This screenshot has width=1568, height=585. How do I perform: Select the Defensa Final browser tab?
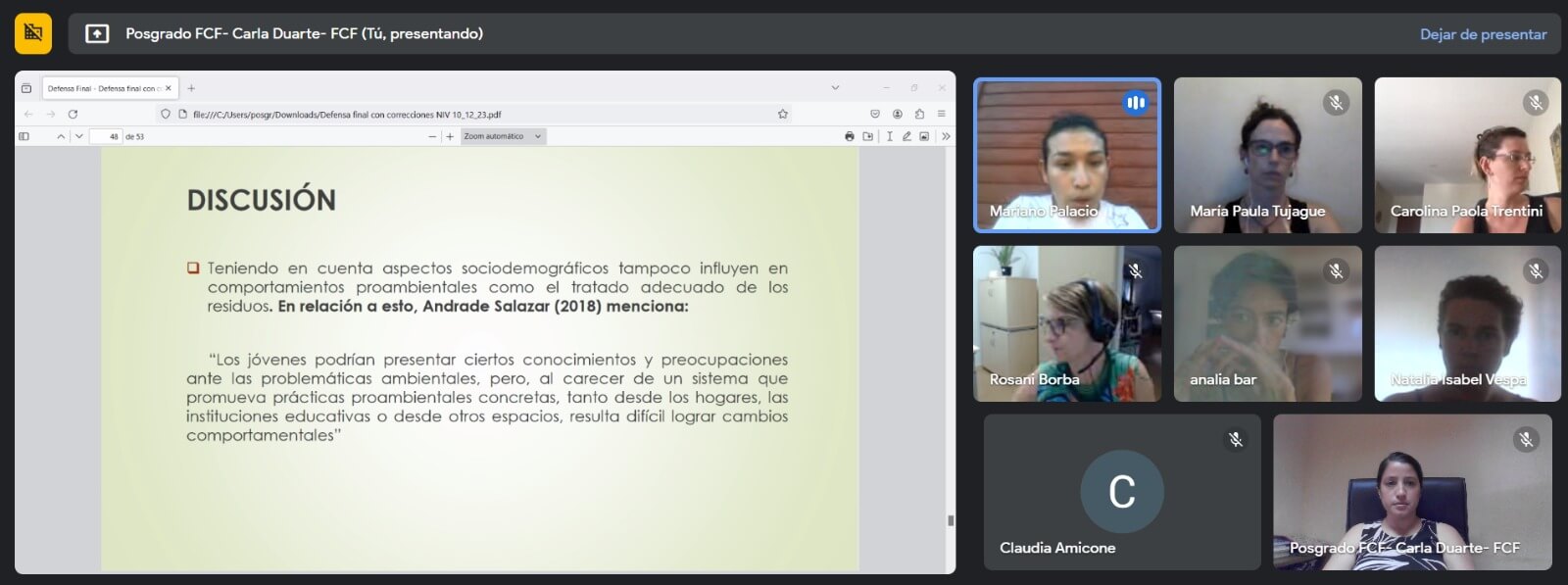coord(103,88)
